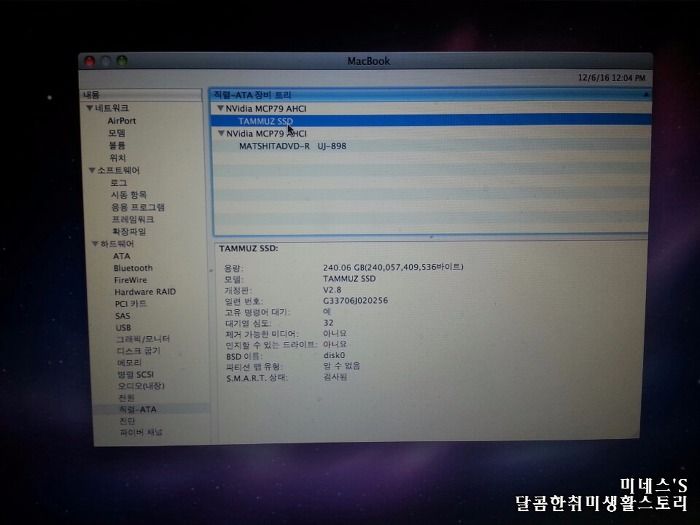Minimize the MacBook window with the yellow button
This screenshot has width=700, height=525.
106,61
